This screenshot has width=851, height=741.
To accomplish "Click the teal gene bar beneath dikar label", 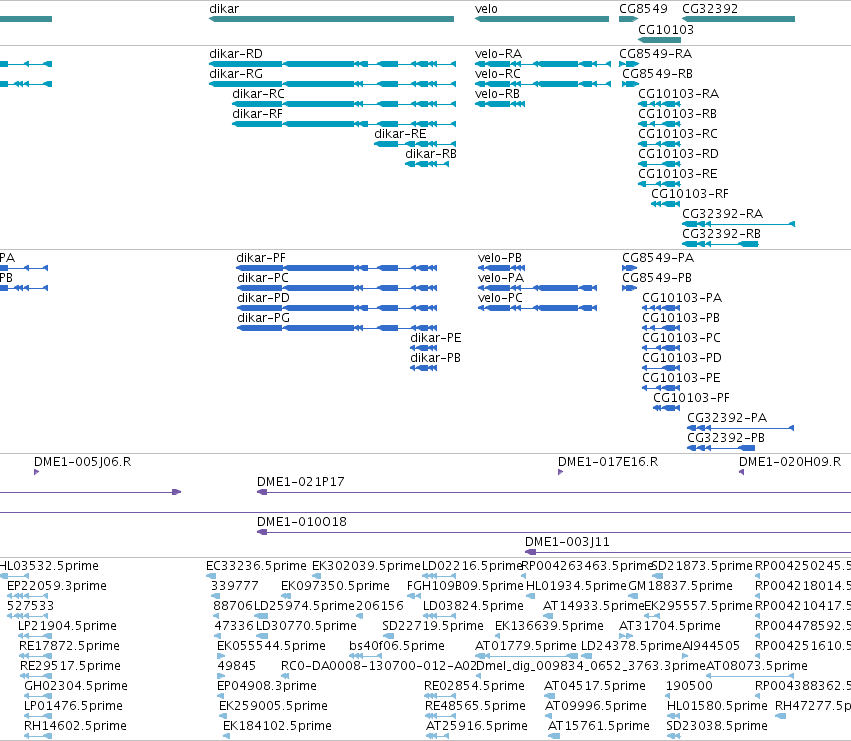I will click(332, 19).
